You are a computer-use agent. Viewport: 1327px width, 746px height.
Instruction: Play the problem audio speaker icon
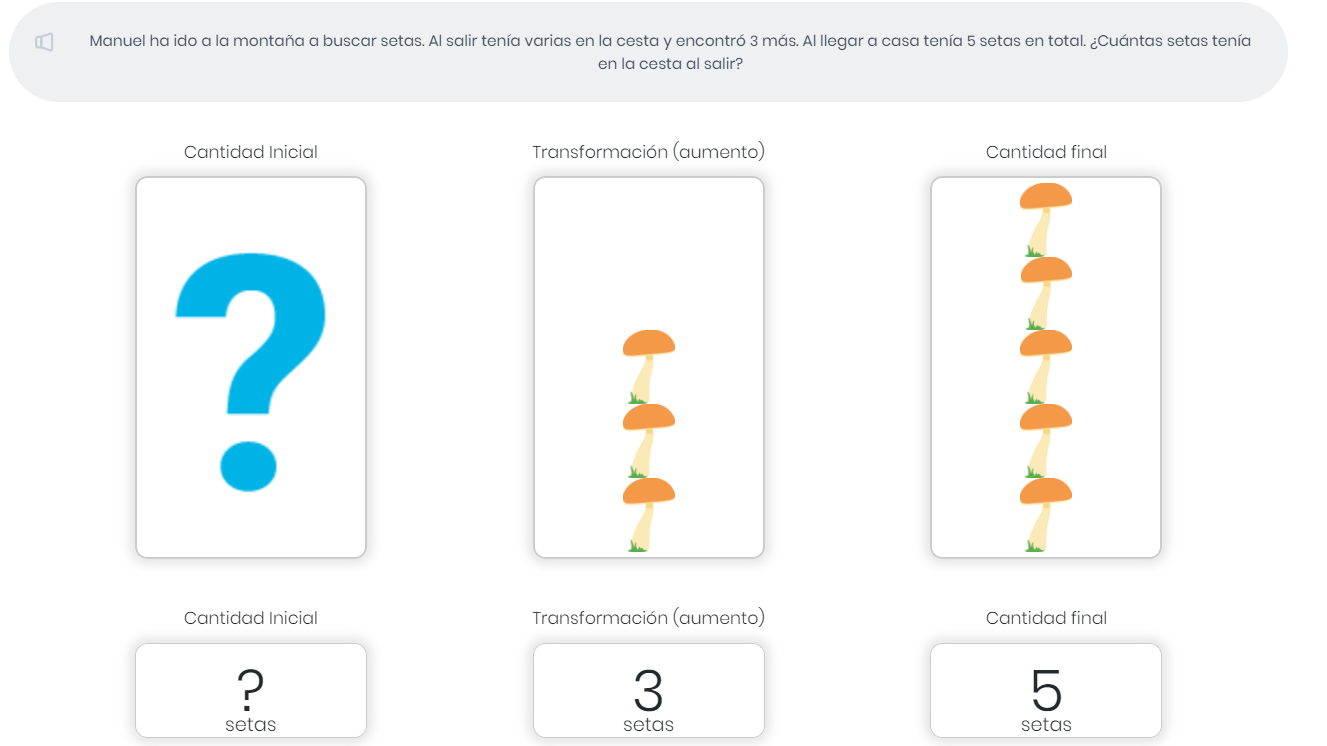(44, 42)
